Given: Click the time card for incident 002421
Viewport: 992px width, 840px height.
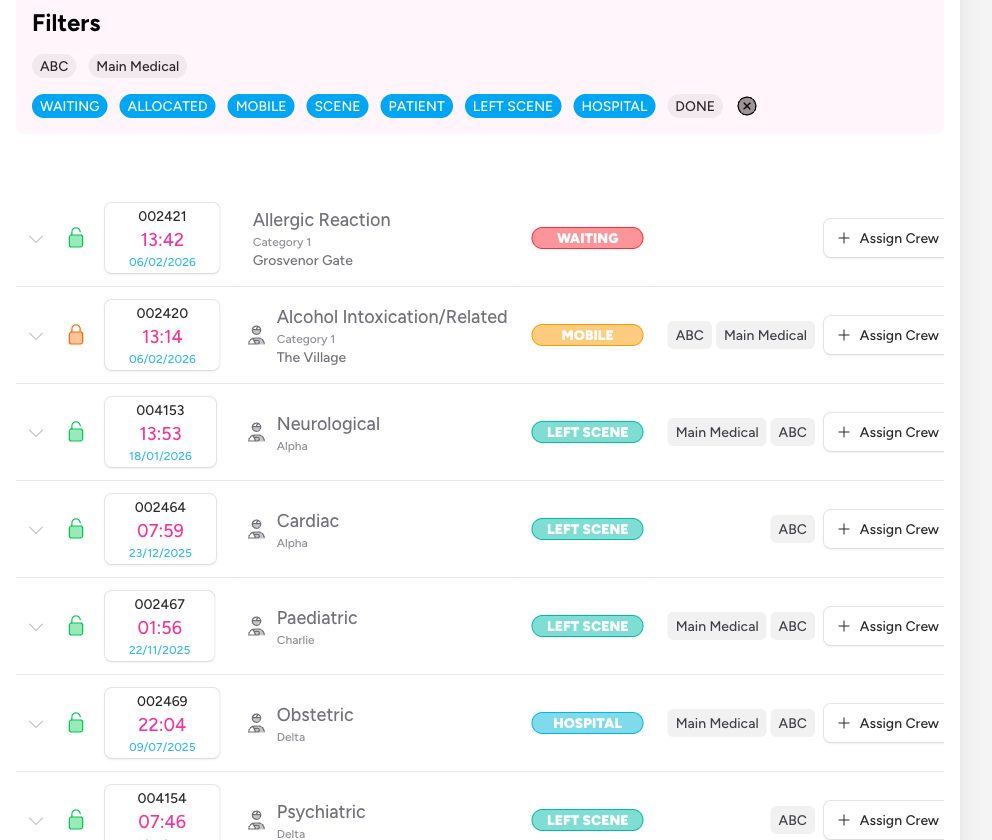Looking at the screenshot, I should pyautogui.click(x=162, y=238).
